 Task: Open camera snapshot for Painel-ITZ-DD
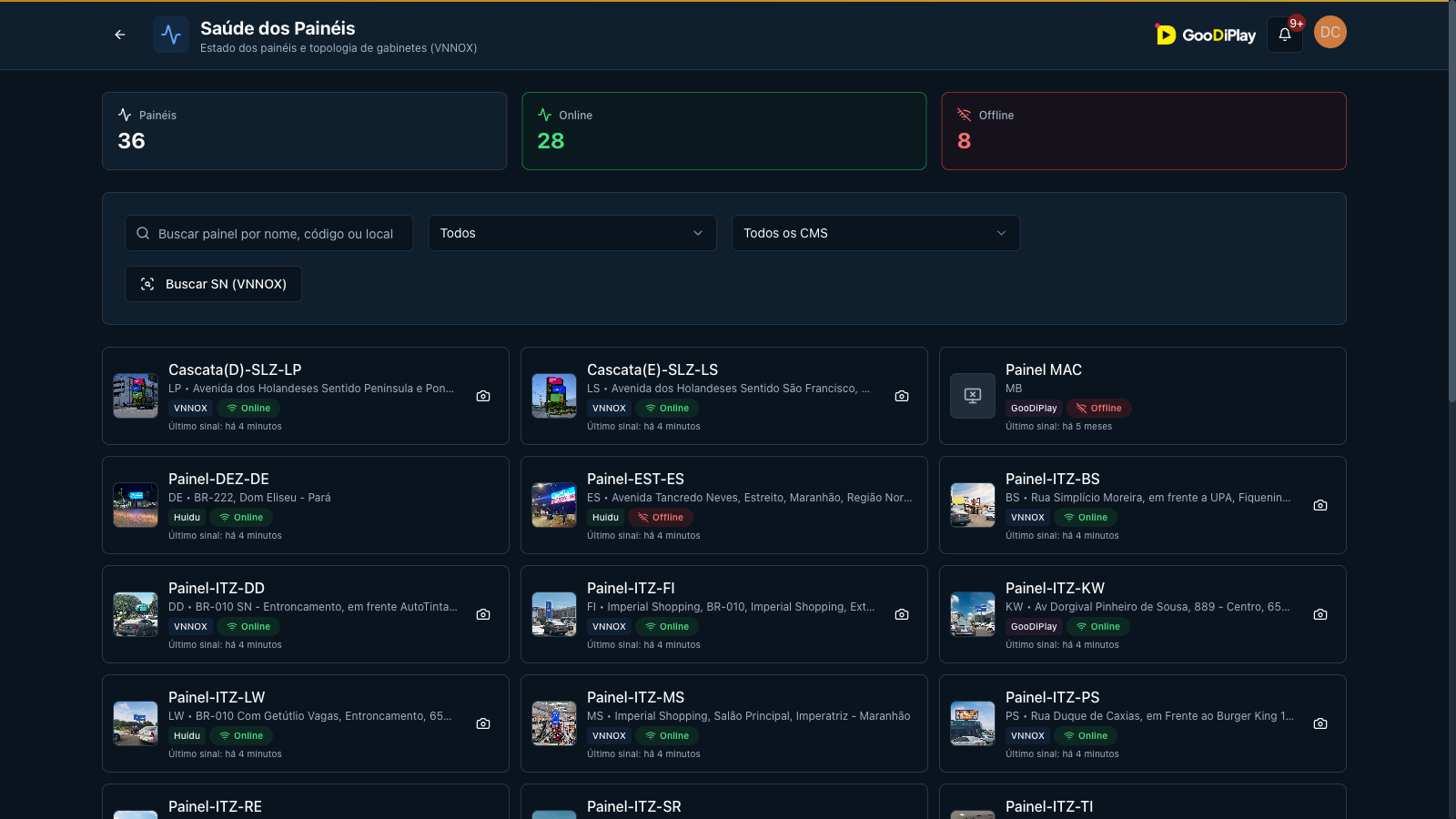[x=483, y=614]
